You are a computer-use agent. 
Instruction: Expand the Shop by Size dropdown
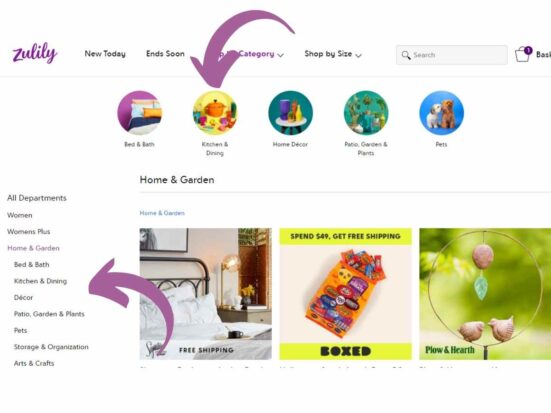pyautogui.click(x=333, y=54)
